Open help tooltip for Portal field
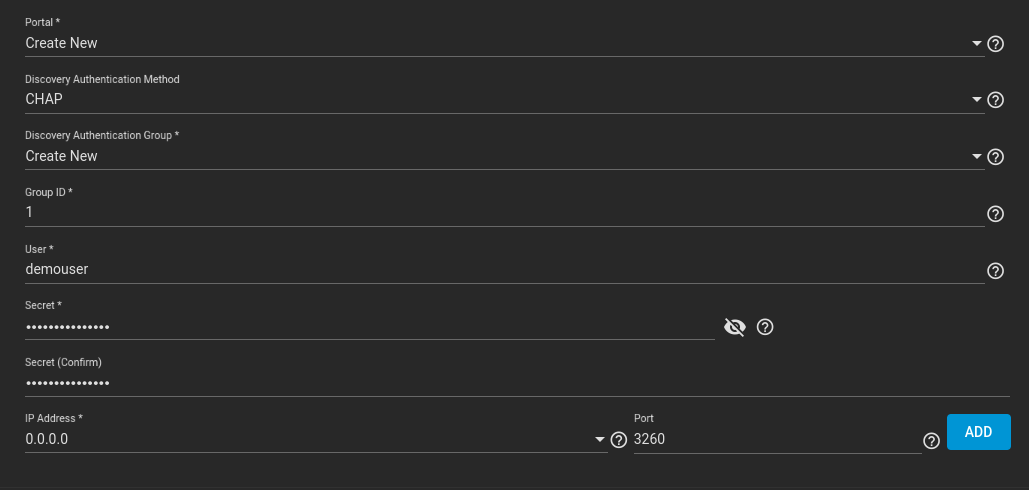 pos(996,44)
